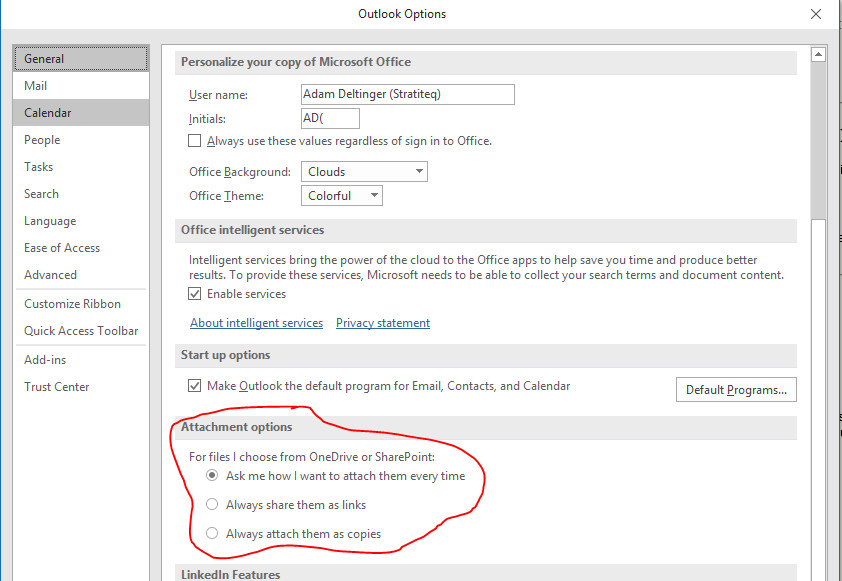The image size is (842, 581).
Task: Open Ease of Access options
Action: (x=81, y=248)
